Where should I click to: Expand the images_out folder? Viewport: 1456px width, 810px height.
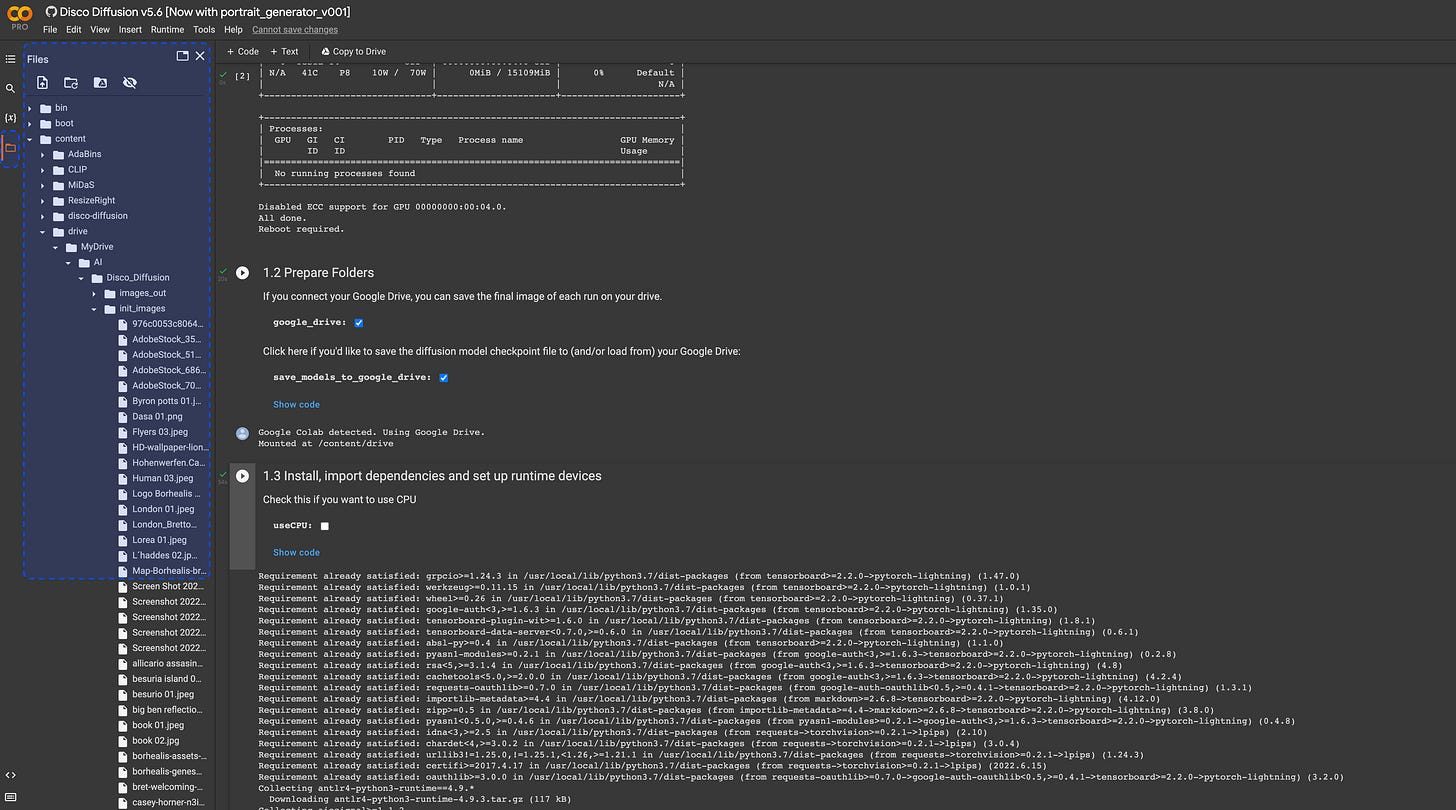[95, 293]
